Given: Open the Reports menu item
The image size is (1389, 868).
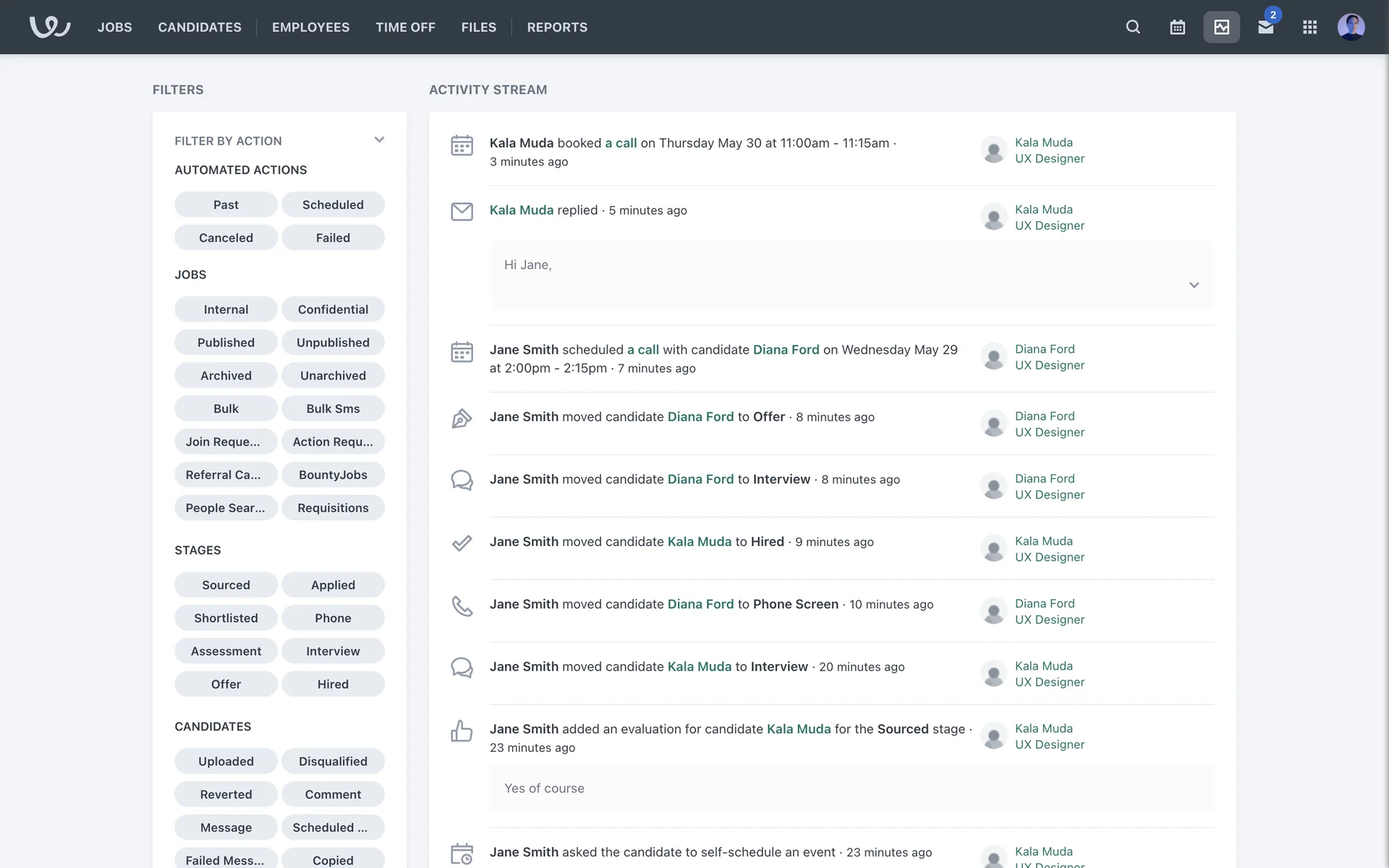Looking at the screenshot, I should tap(557, 27).
